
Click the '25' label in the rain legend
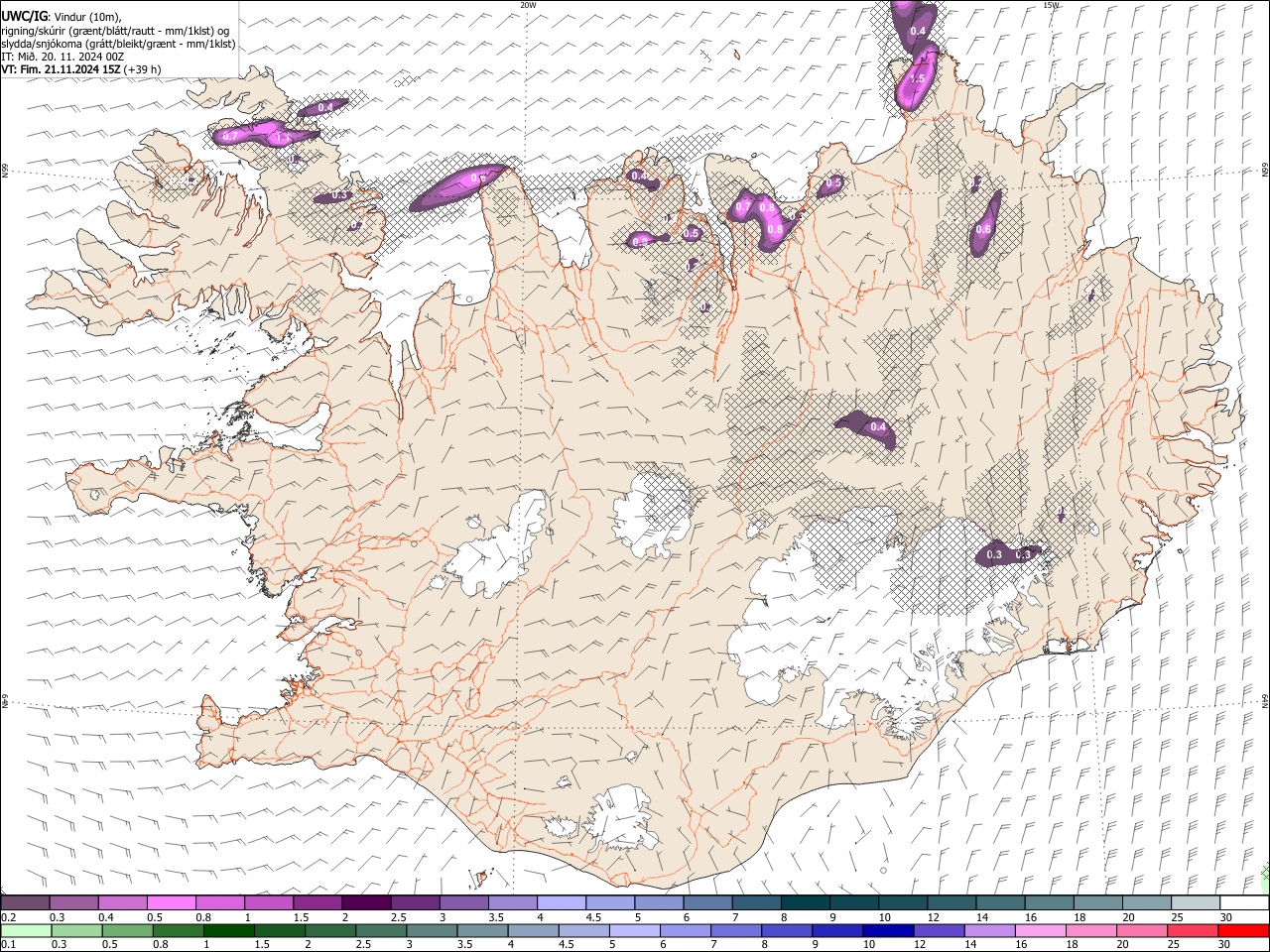pos(1174,944)
